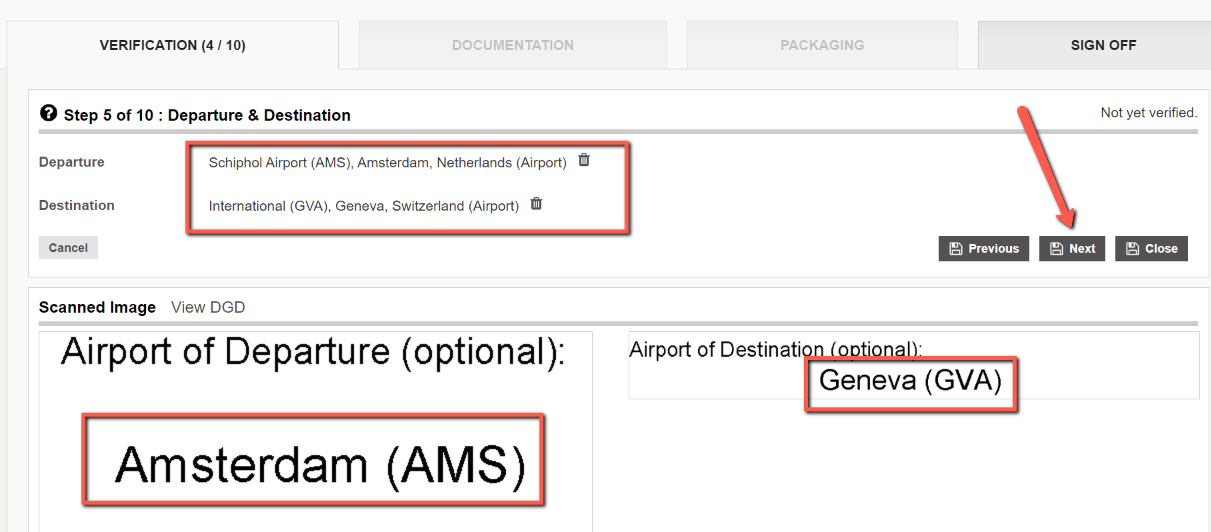Delete the Schiphol Airport departure entry
1211x532 pixels.
(584, 160)
